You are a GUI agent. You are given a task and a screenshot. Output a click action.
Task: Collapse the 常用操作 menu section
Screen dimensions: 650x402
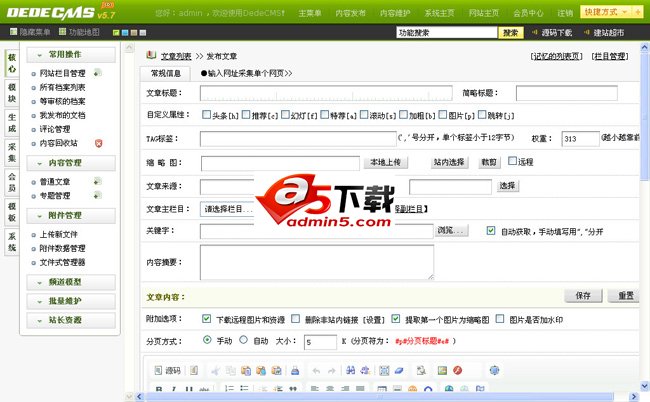[71, 55]
